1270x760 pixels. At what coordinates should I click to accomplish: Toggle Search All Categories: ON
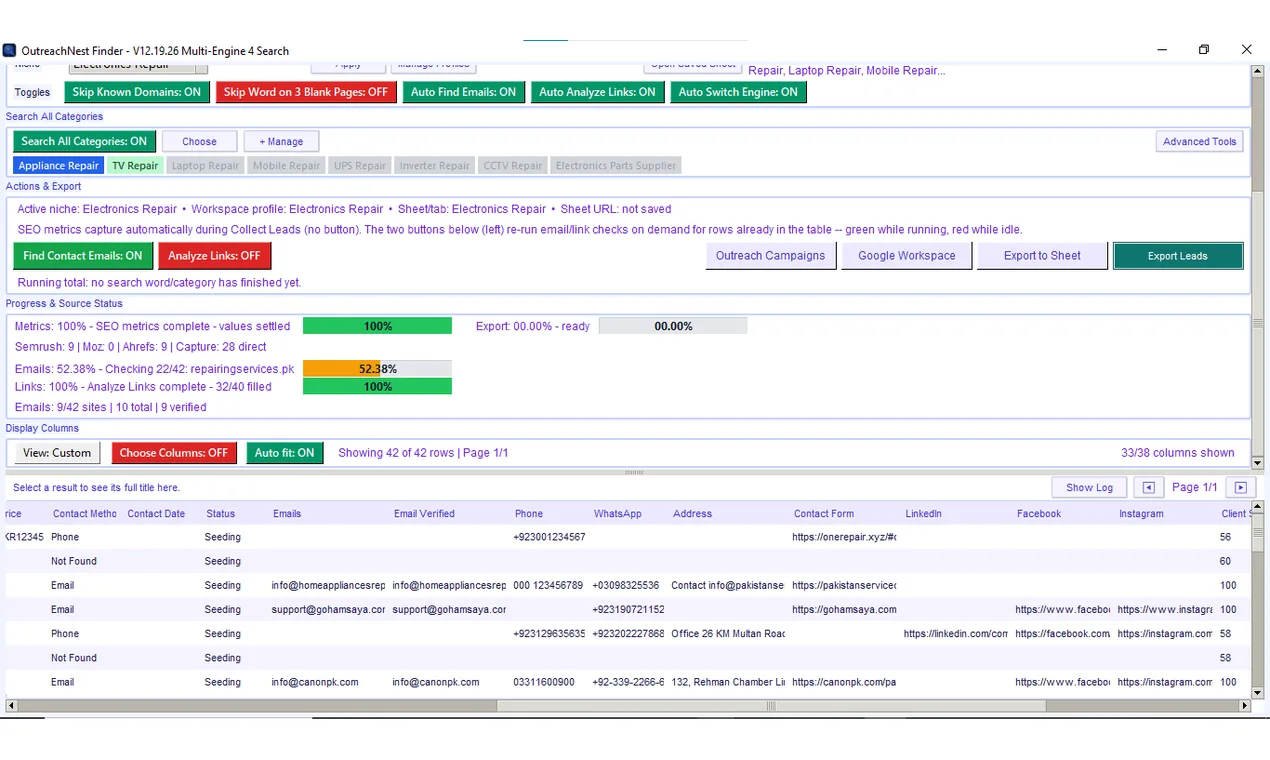(x=84, y=141)
